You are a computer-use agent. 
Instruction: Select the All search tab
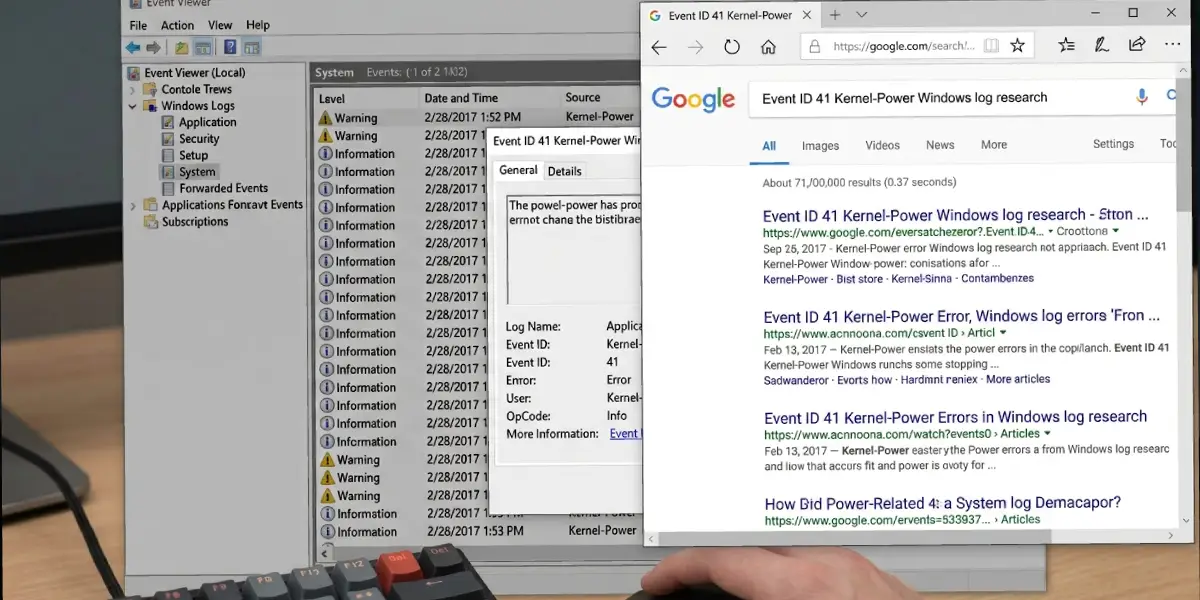(x=769, y=146)
